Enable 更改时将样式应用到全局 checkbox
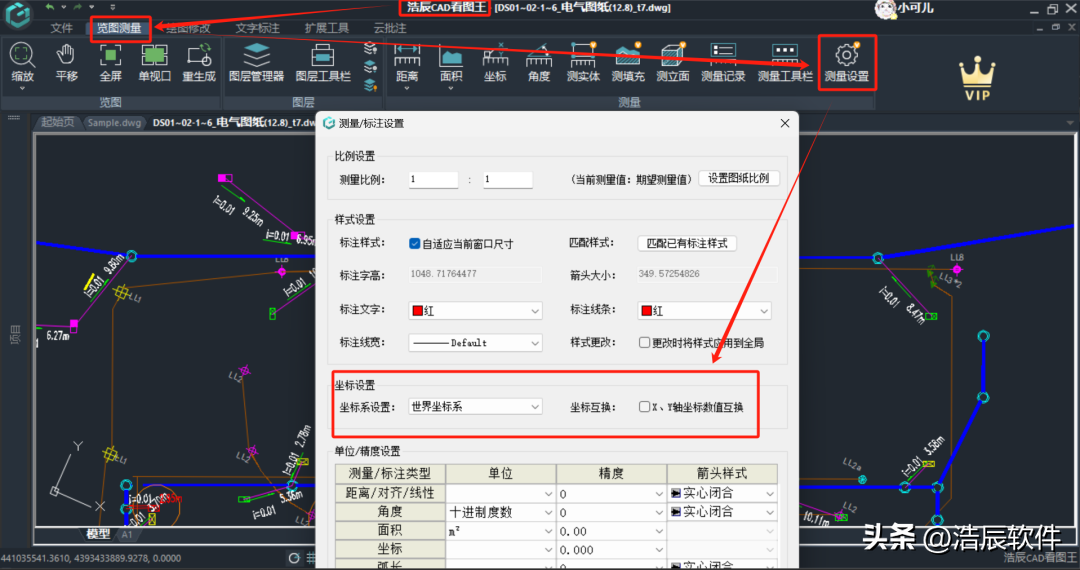 pos(645,343)
